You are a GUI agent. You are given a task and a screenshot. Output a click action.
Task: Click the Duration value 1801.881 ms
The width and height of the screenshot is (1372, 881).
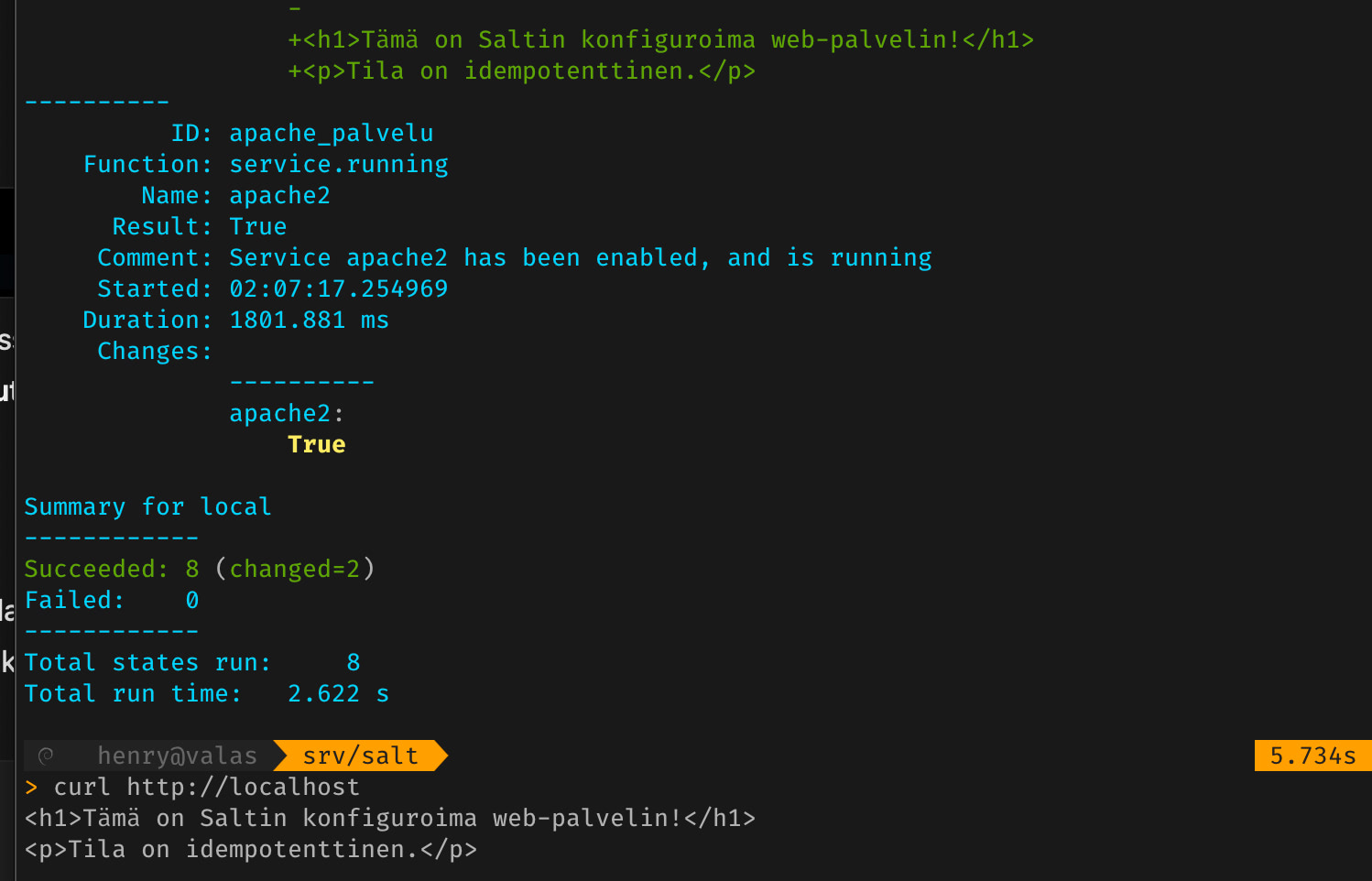(309, 320)
